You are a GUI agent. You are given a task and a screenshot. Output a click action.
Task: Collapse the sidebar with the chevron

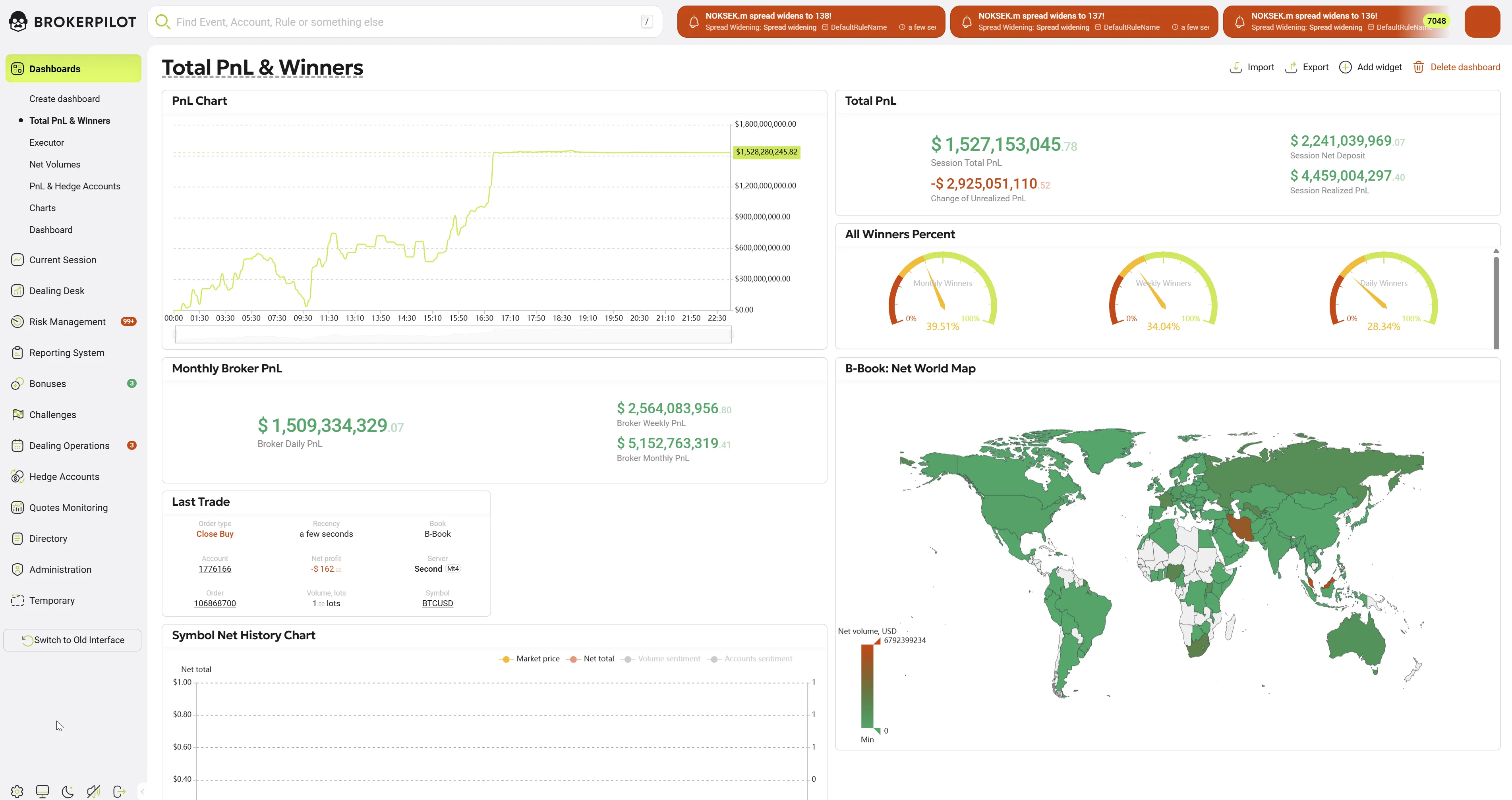(x=142, y=791)
